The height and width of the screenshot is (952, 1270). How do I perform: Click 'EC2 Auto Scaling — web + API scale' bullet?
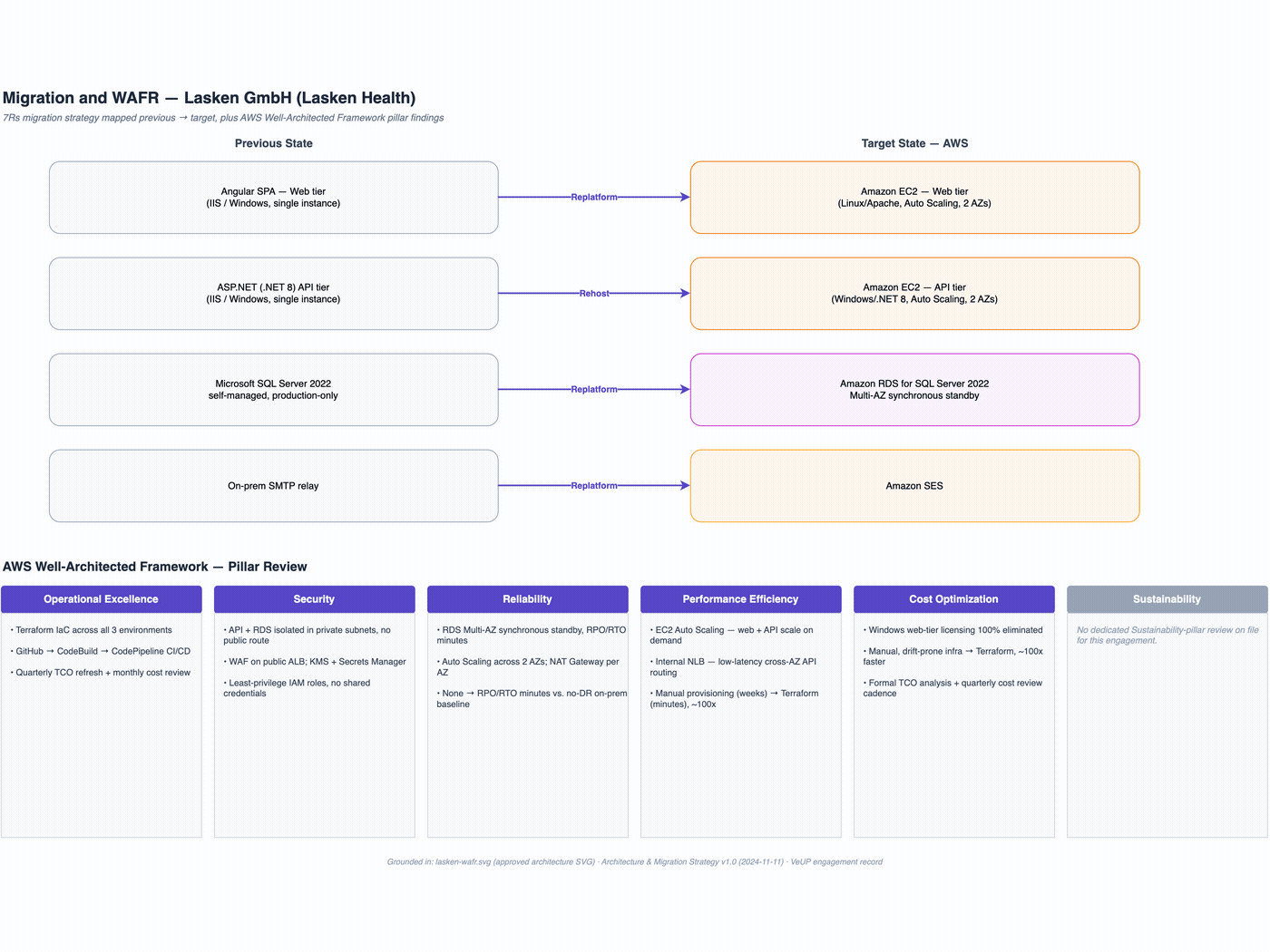coord(732,636)
